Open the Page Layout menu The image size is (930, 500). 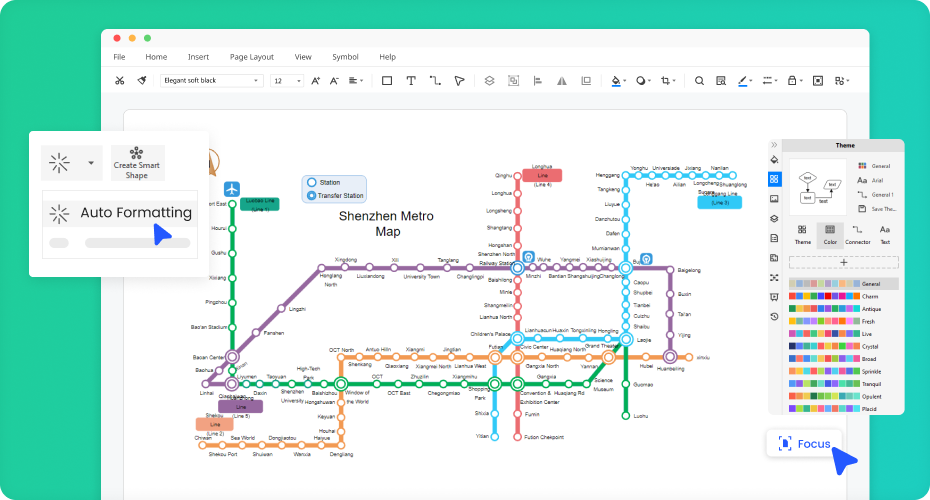pos(251,57)
